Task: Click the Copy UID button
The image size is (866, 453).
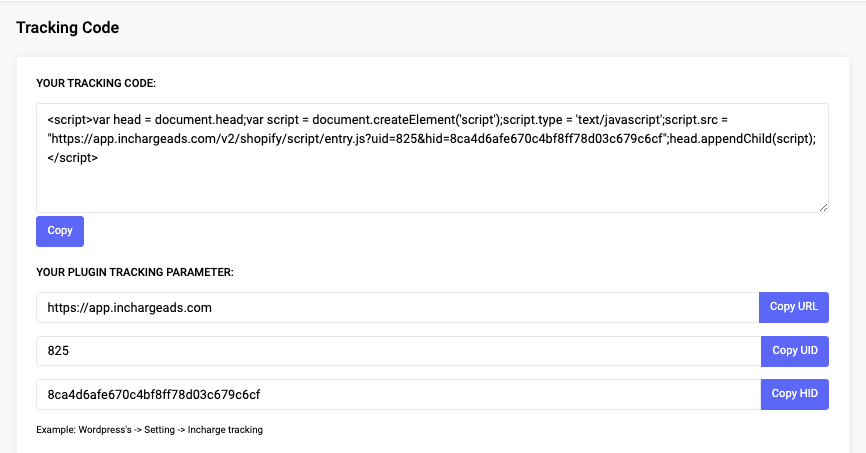Action: (x=795, y=351)
